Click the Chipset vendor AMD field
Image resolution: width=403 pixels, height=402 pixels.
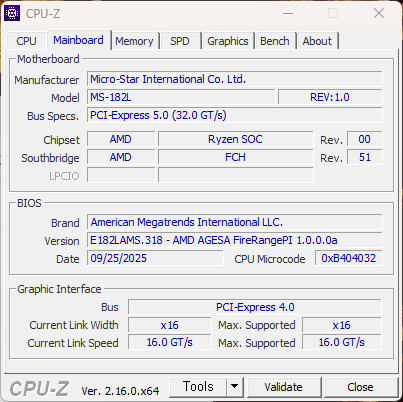coord(121,139)
